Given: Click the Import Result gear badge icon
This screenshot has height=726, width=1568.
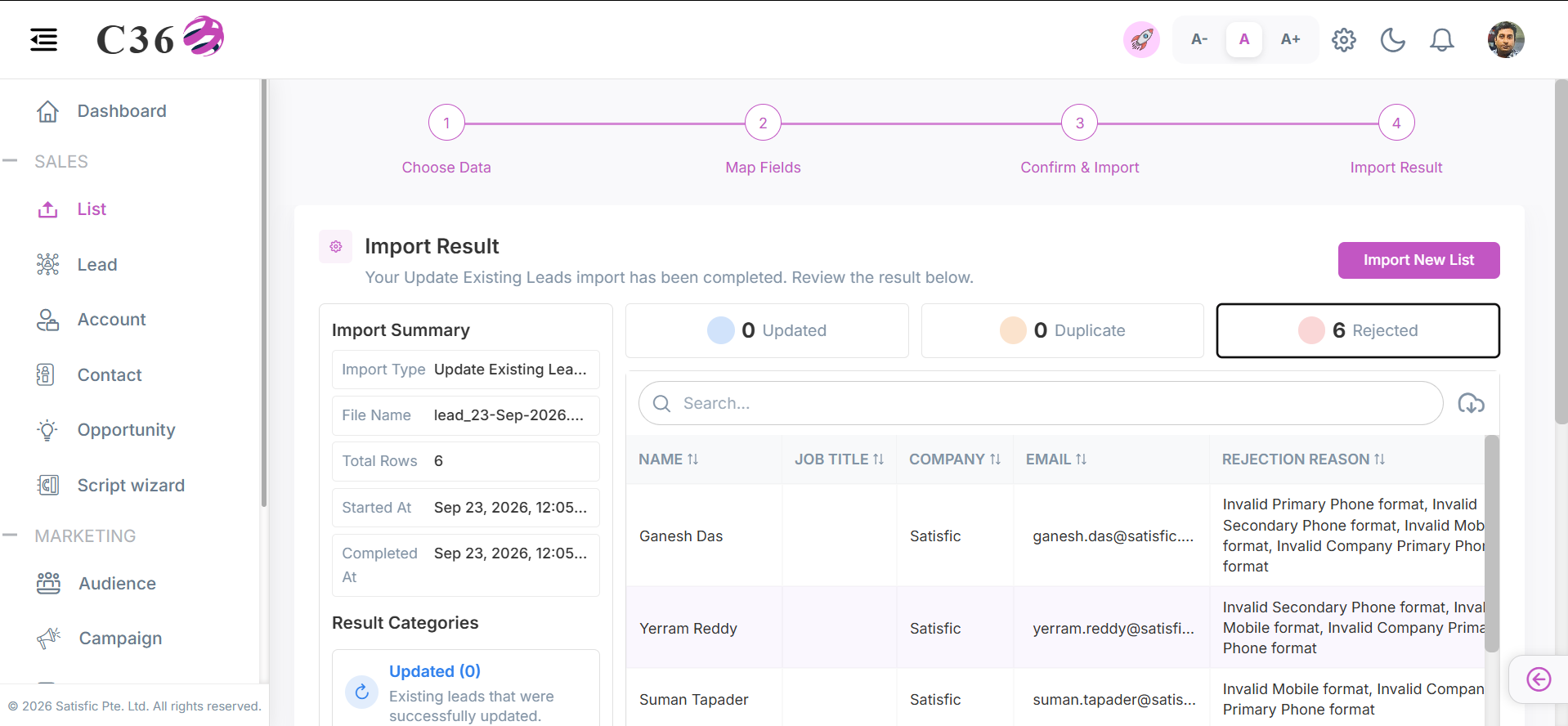Looking at the screenshot, I should (336, 246).
